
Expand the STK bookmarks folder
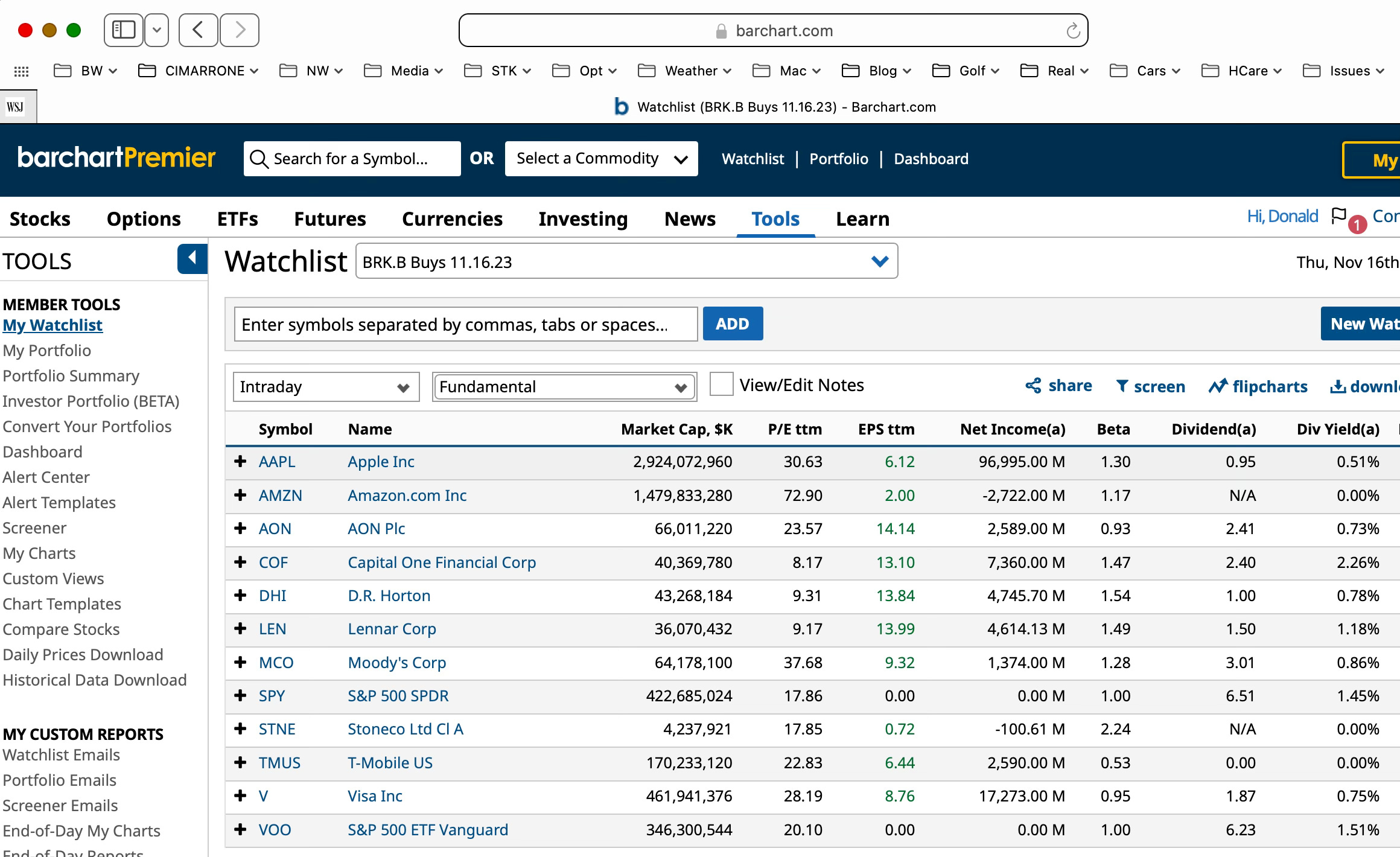pos(498,71)
